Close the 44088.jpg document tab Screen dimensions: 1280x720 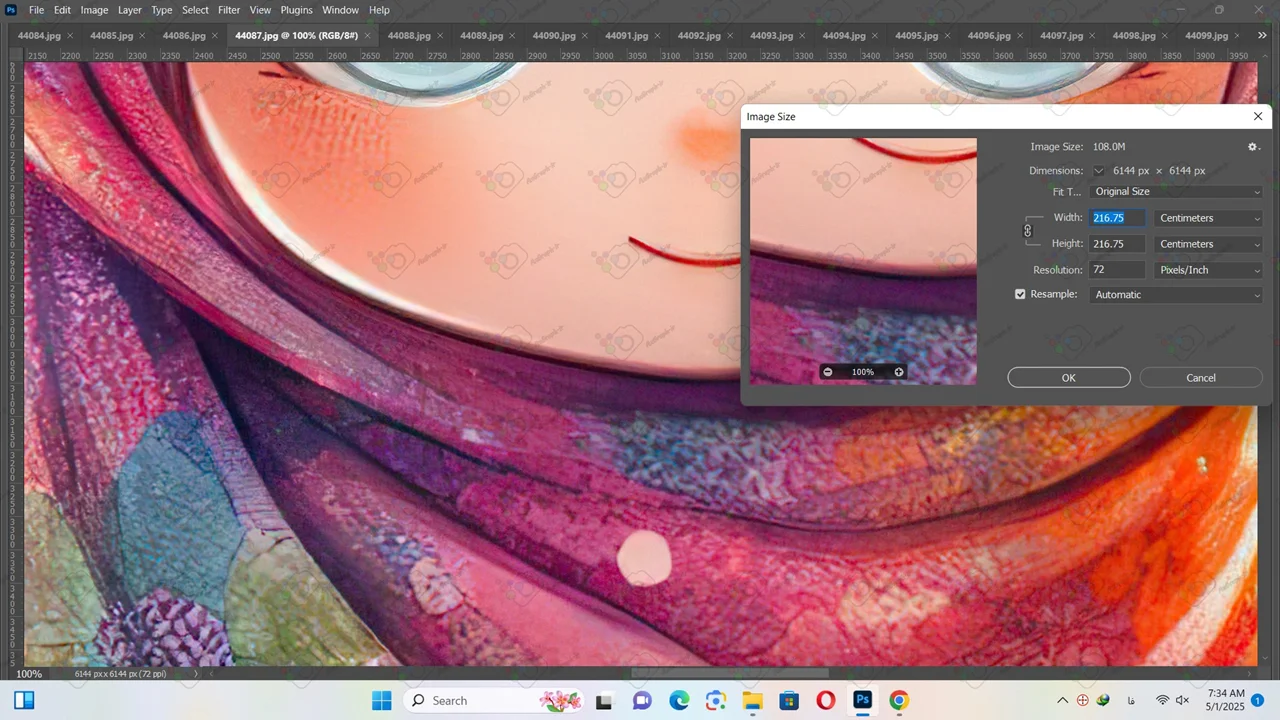click(x=440, y=36)
